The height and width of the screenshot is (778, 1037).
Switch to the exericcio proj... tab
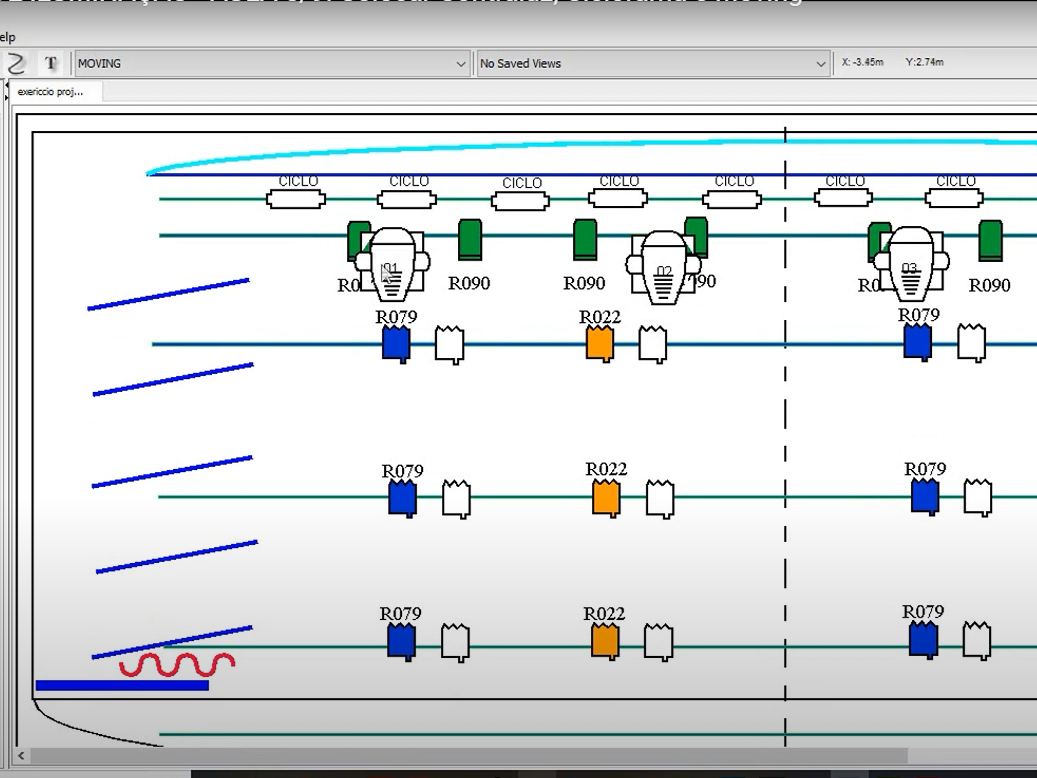coord(50,92)
